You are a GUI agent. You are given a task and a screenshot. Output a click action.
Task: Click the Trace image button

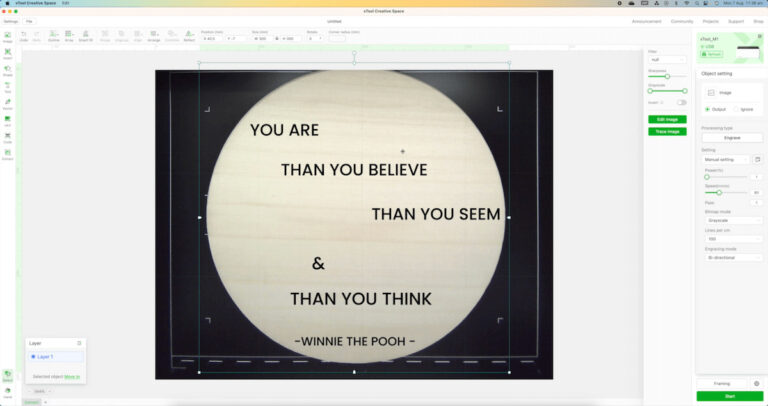(x=667, y=131)
